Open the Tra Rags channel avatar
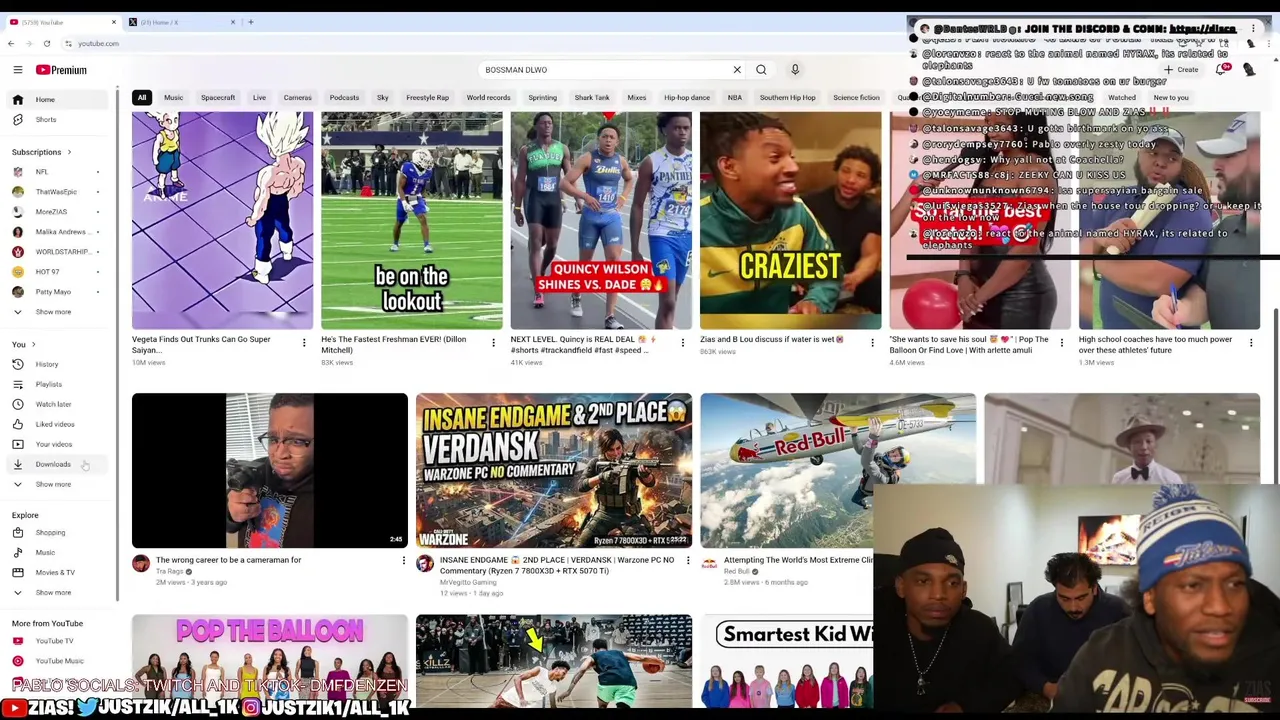Viewport: 1280px width, 720px height. [x=141, y=565]
